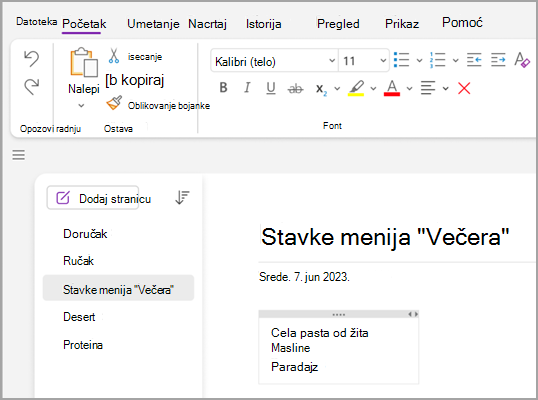Switch to the Početak tab
The image size is (538, 400).
[x=84, y=24]
